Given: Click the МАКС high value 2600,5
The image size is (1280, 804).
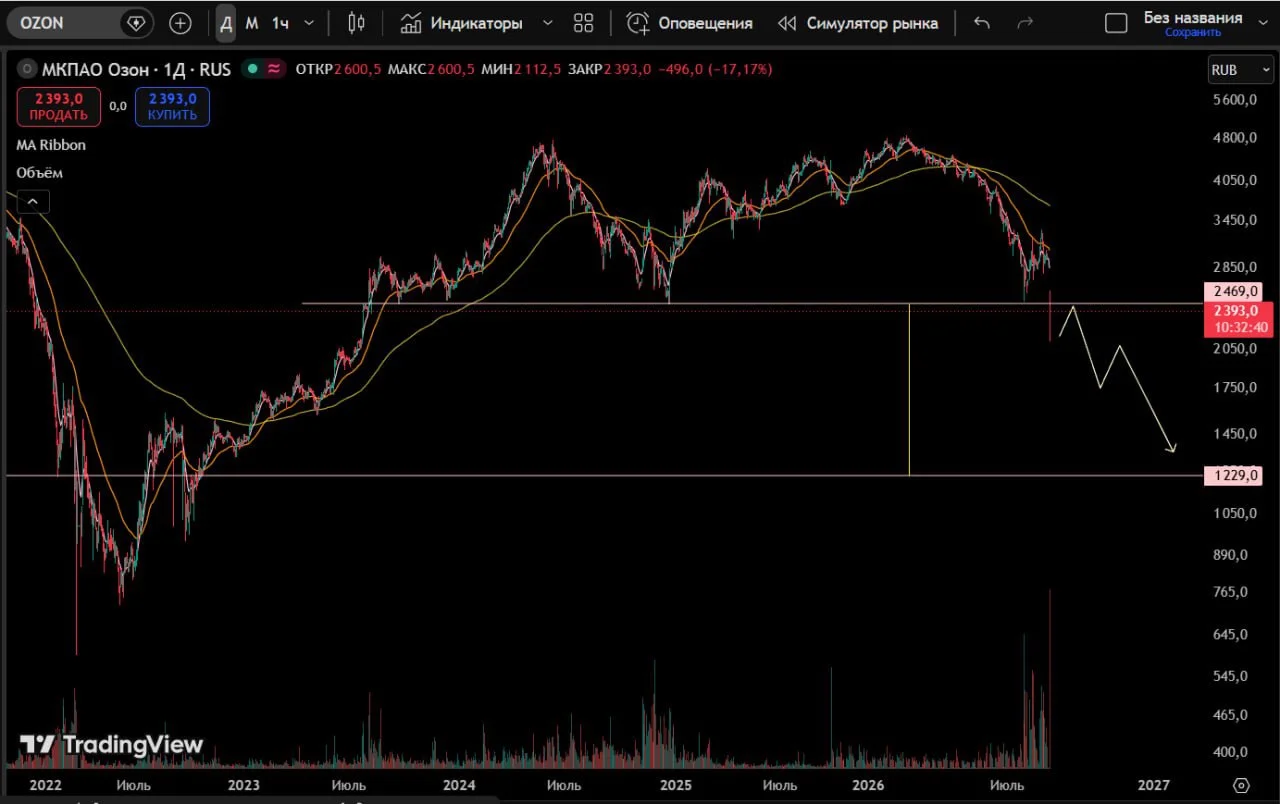Looking at the screenshot, I should point(450,69).
